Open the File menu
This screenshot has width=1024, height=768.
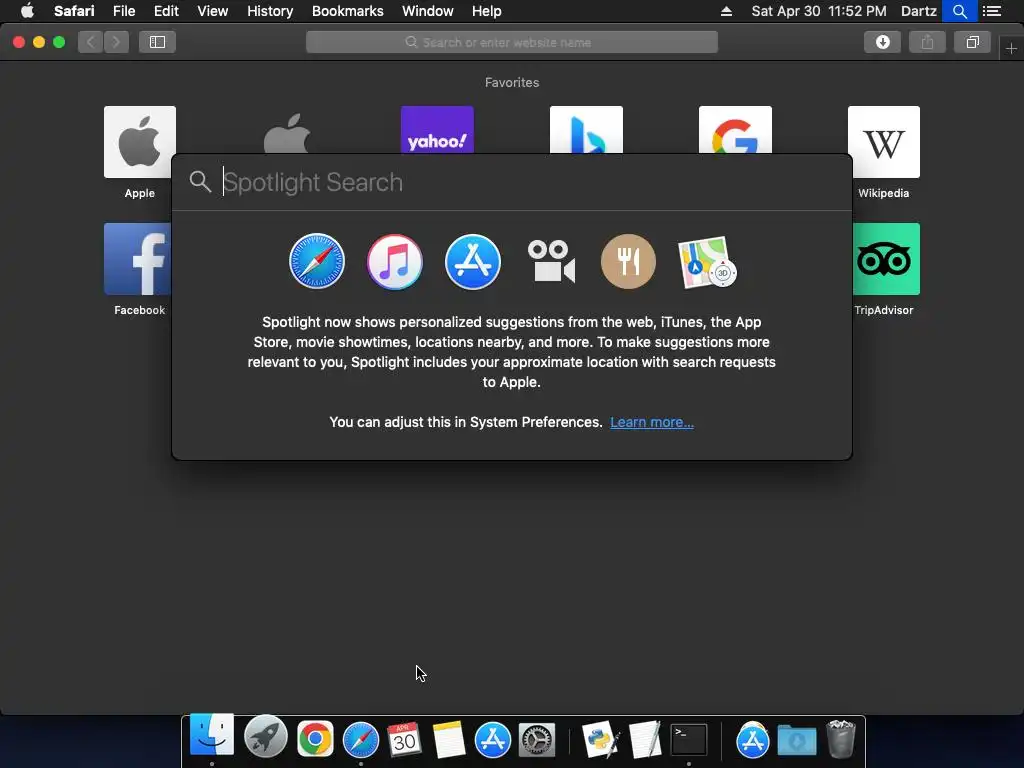123,11
